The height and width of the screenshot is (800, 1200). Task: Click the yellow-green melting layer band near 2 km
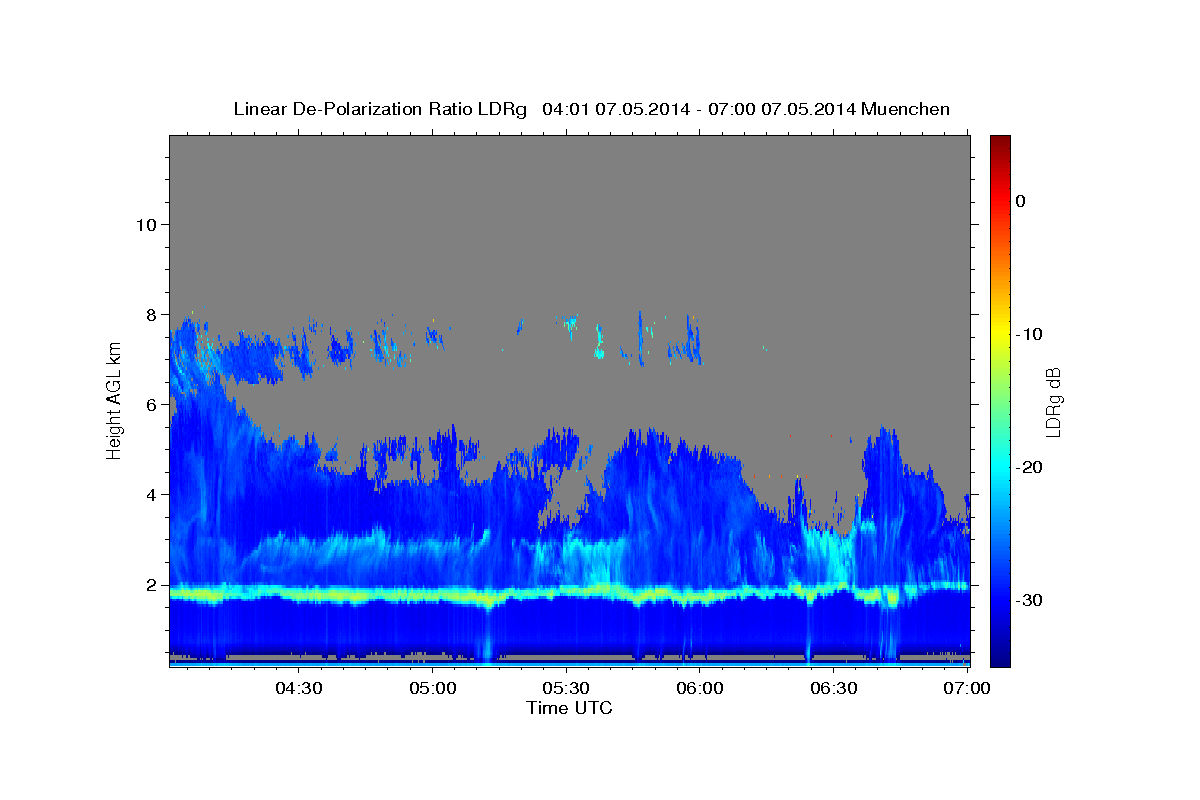point(569,594)
